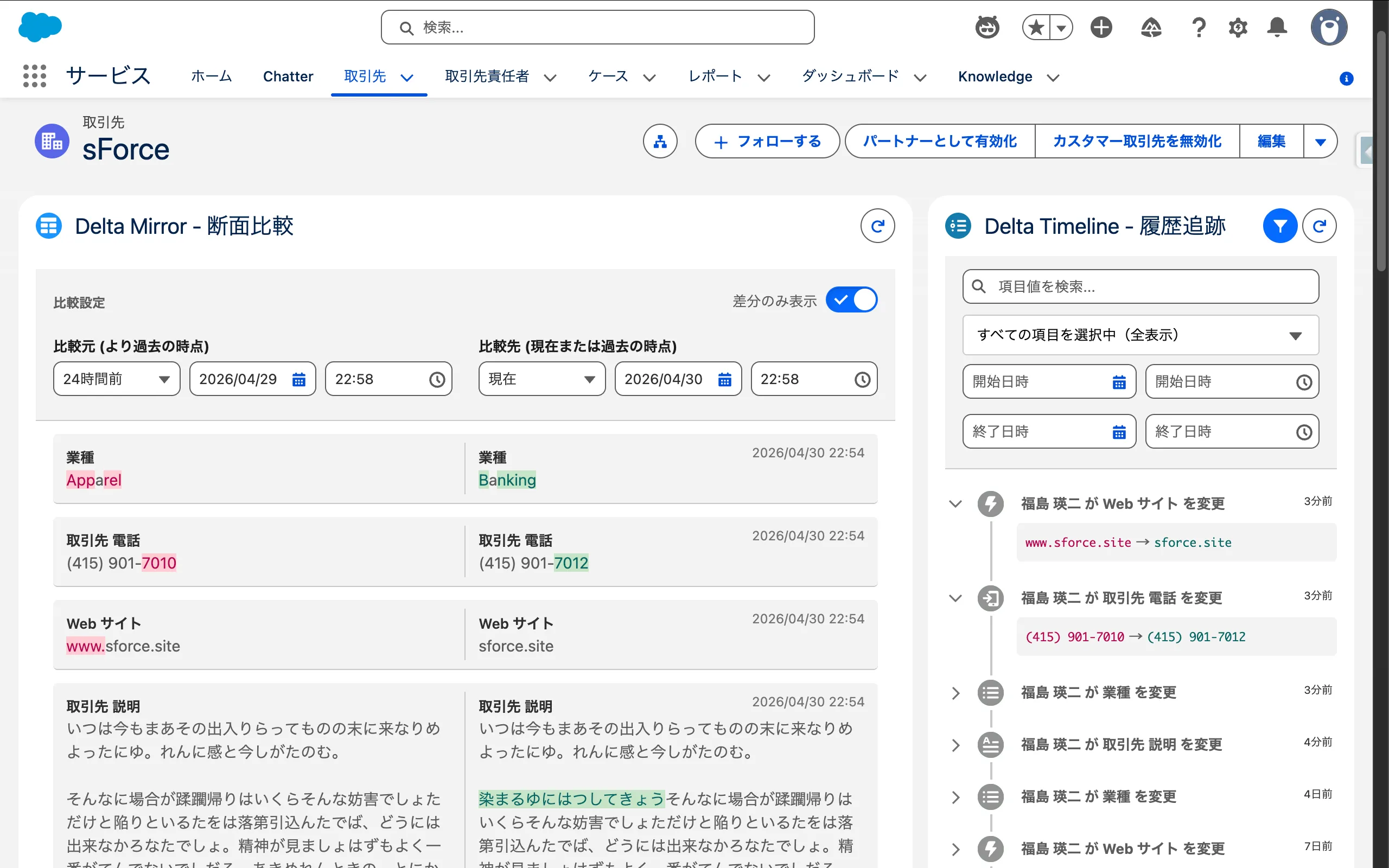Open the Trailhead Astro guidance icon

987,27
